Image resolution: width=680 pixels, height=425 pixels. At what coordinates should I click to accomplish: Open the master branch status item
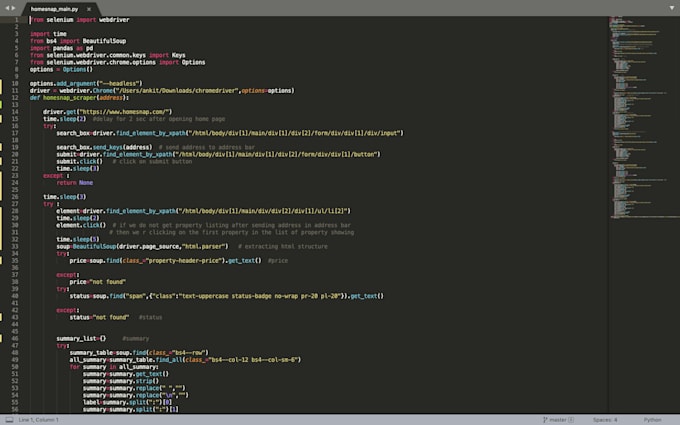[558, 419]
